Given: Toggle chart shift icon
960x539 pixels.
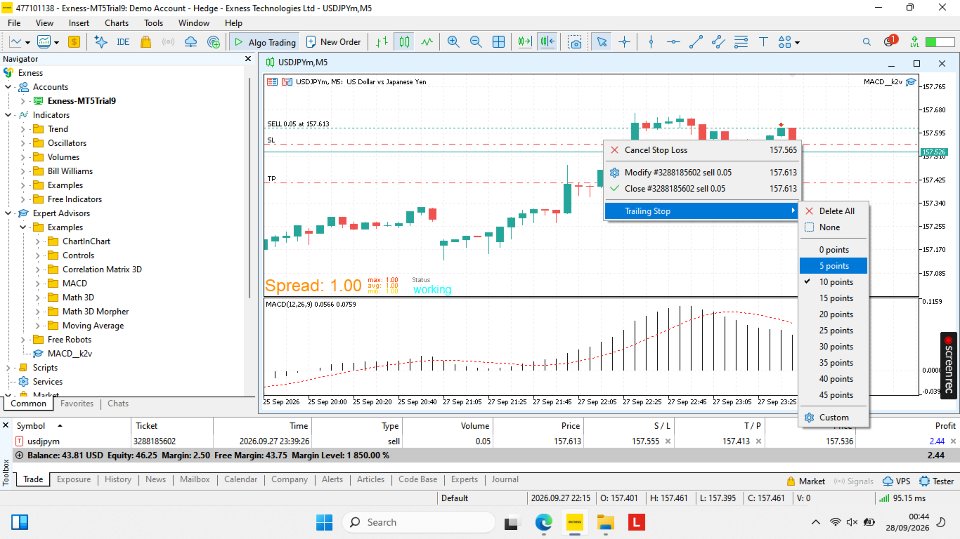Looking at the screenshot, I should coord(547,42).
